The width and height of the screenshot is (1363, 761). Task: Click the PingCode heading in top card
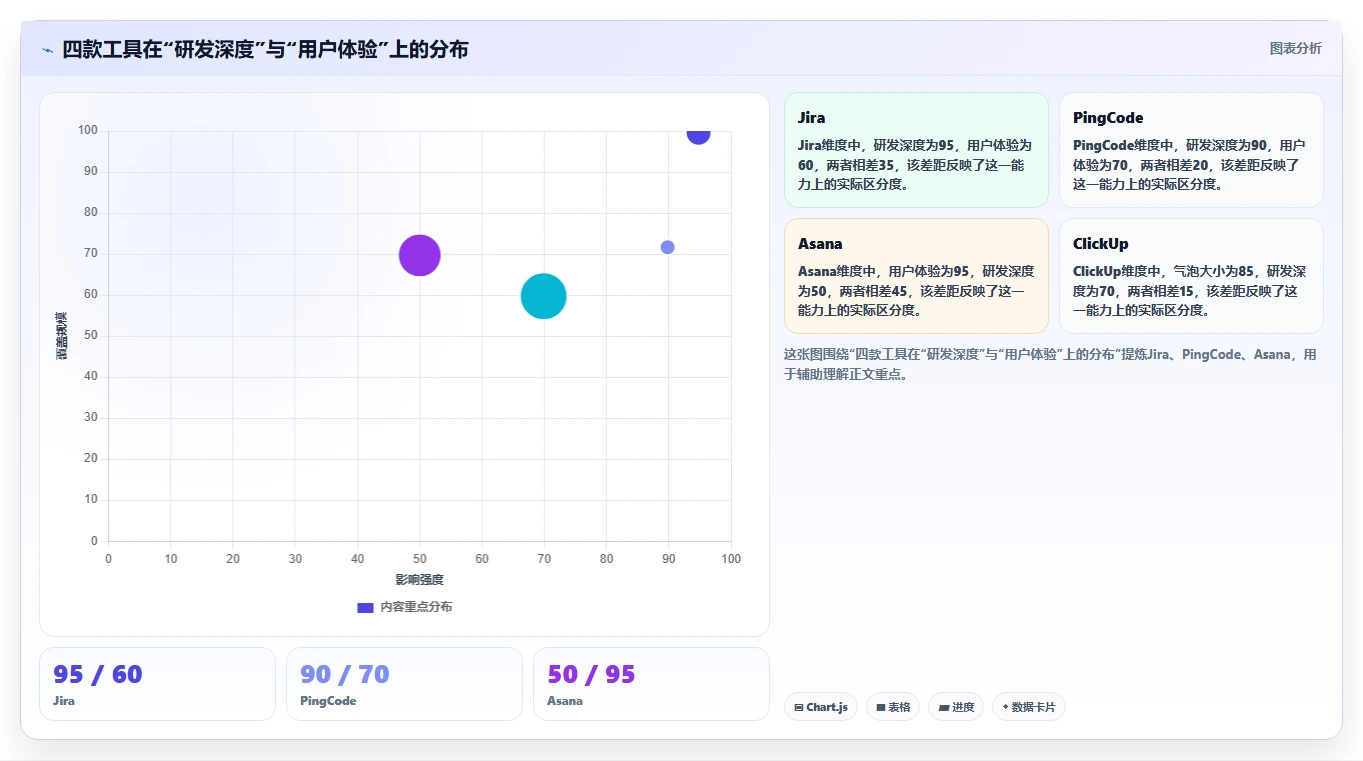(1108, 118)
